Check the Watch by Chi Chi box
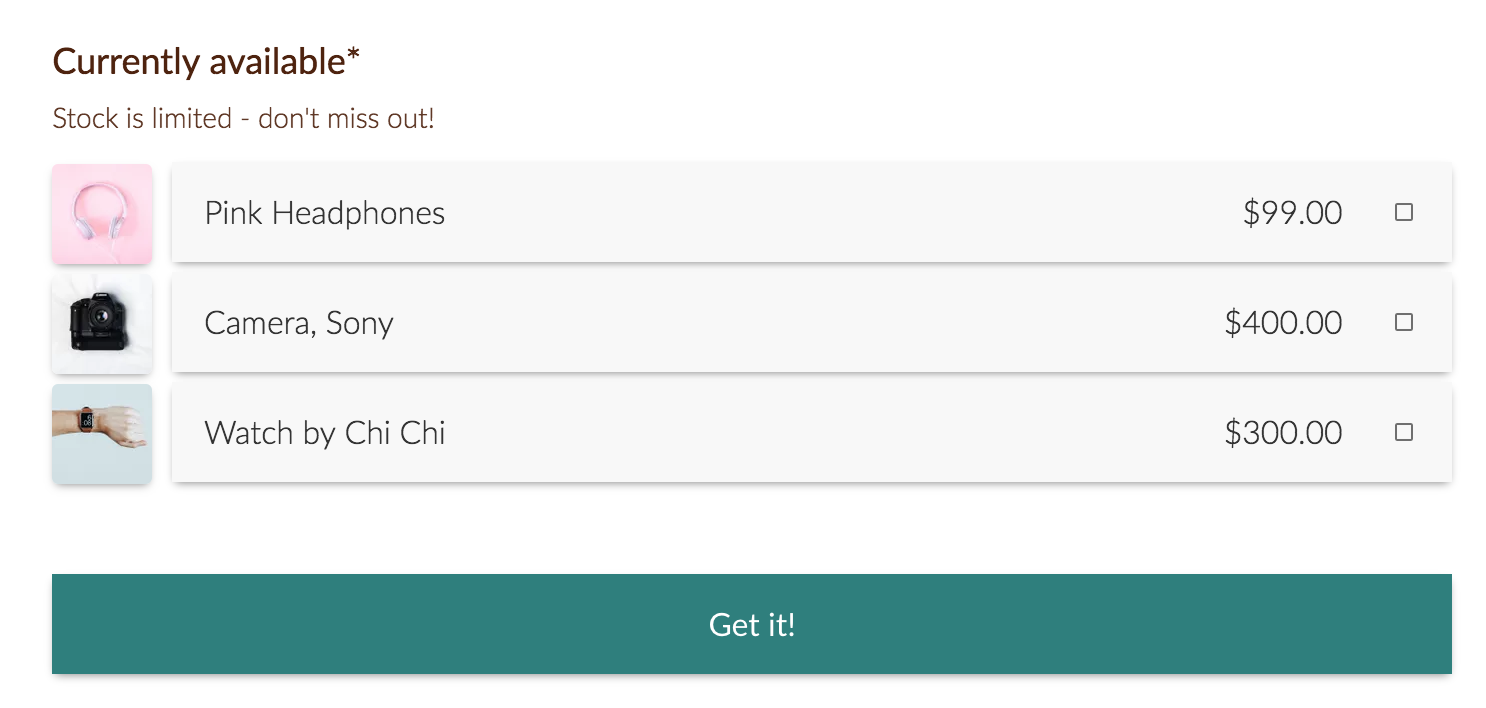Viewport: 1486px width, 708px height. point(1403,432)
